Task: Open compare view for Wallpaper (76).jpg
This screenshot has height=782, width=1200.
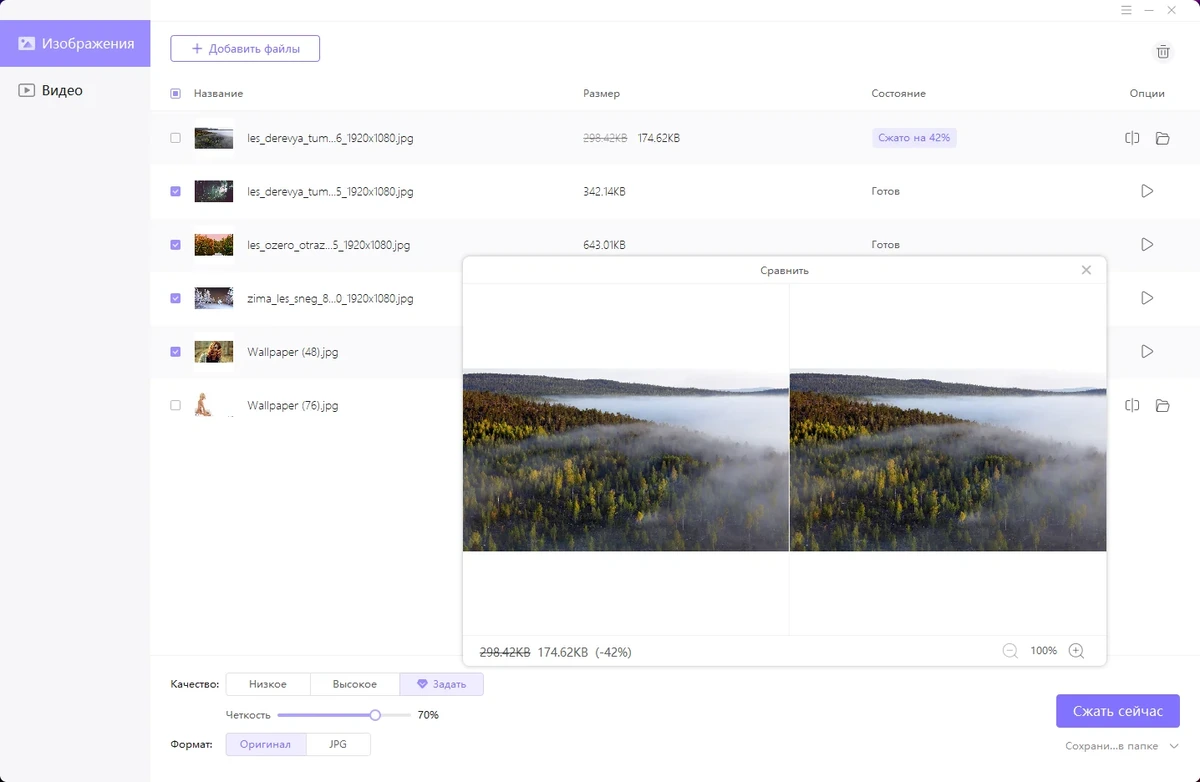Action: 1132,405
